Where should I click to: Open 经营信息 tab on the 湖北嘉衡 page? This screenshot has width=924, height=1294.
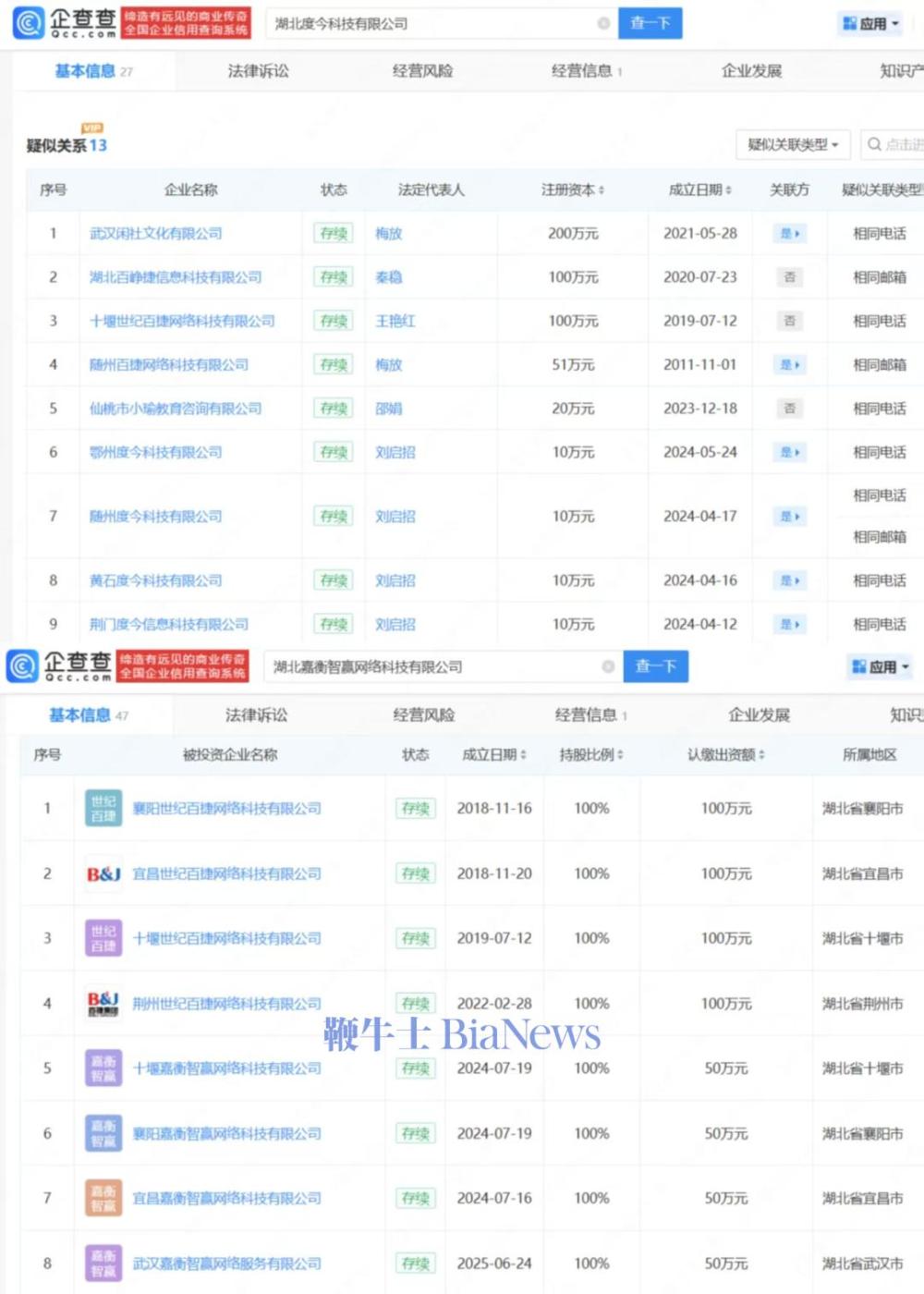(x=591, y=714)
